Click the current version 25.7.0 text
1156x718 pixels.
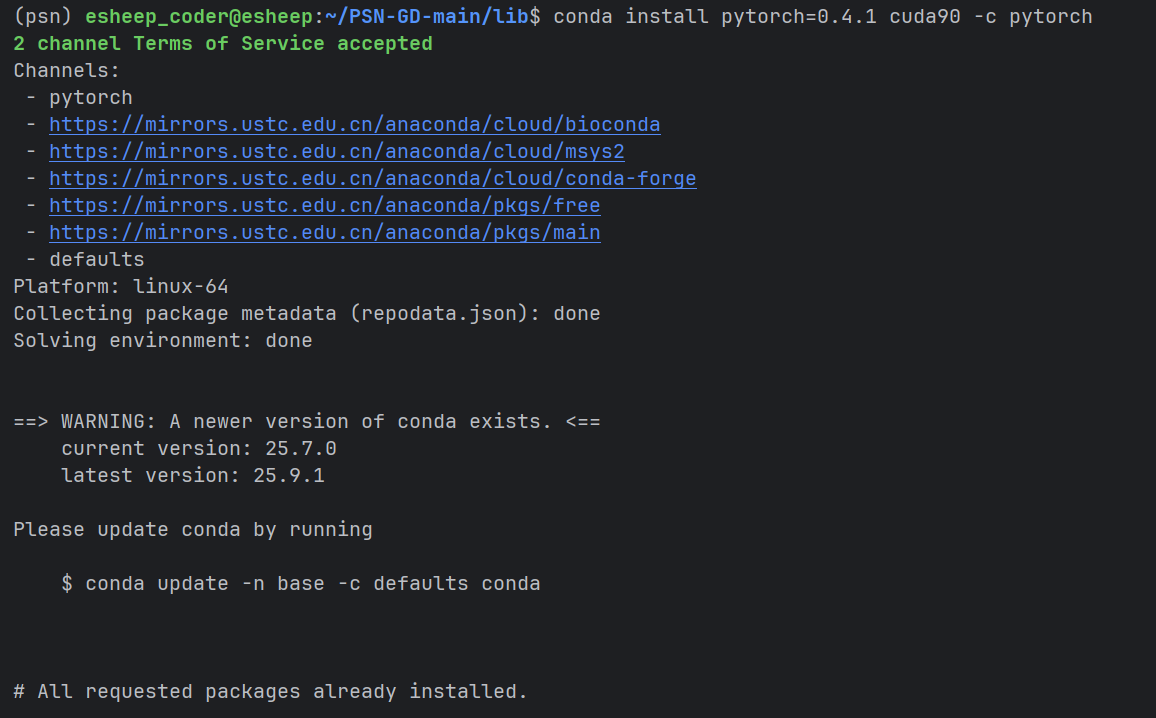click(198, 449)
